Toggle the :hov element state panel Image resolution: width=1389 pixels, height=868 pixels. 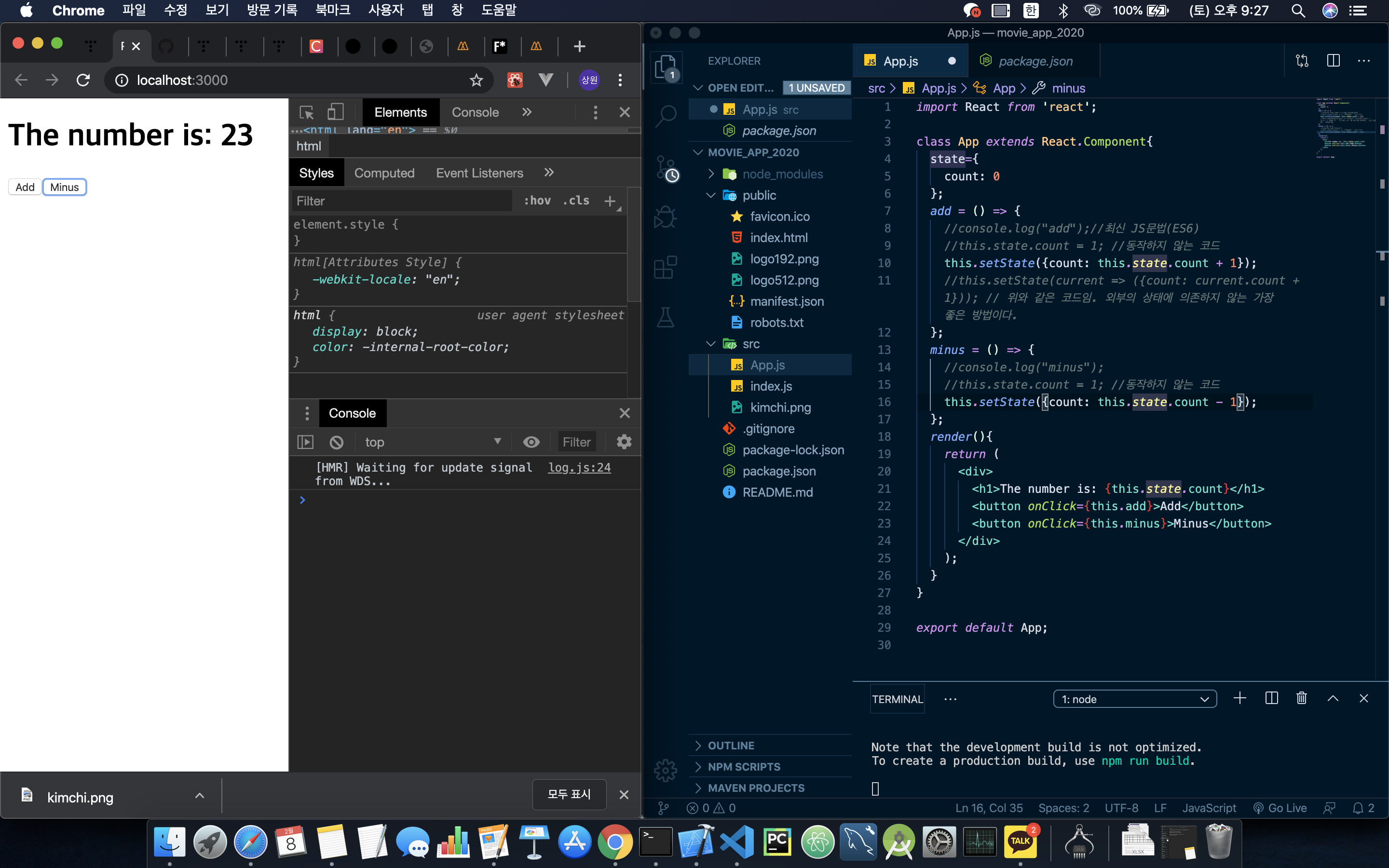[x=537, y=201]
